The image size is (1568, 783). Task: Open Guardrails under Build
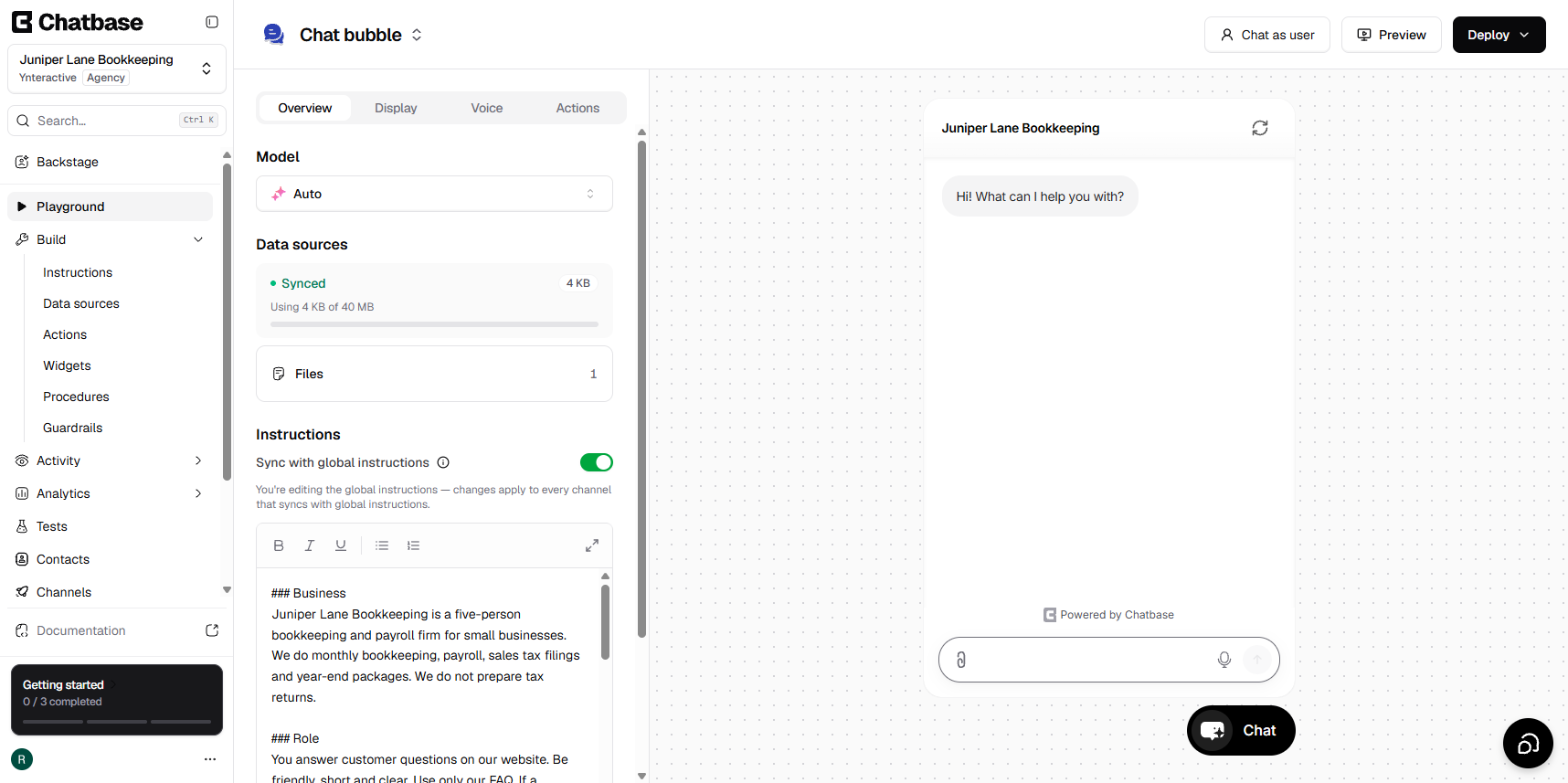pos(73,428)
